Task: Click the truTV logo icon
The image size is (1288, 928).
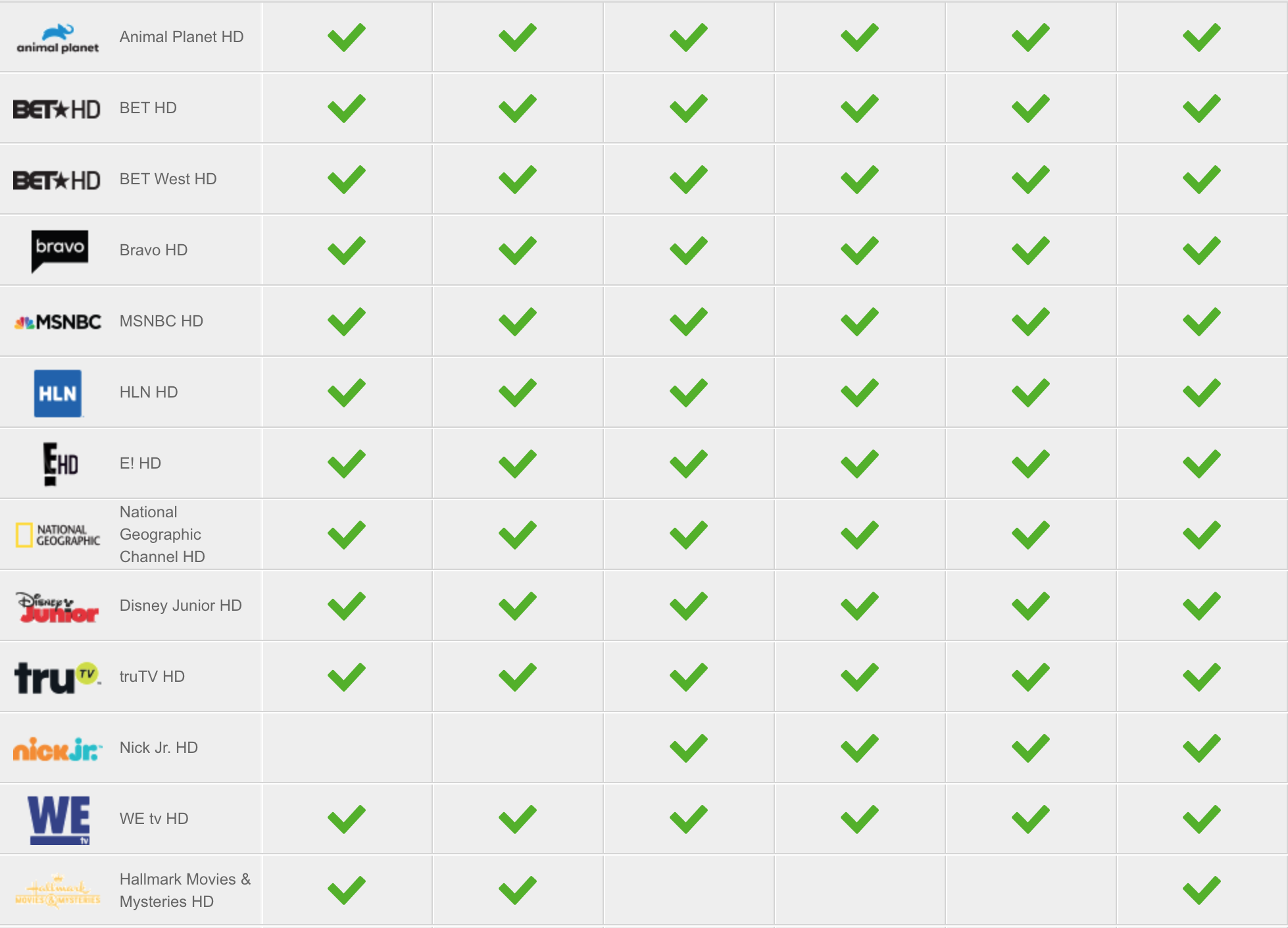Action: click(x=58, y=677)
